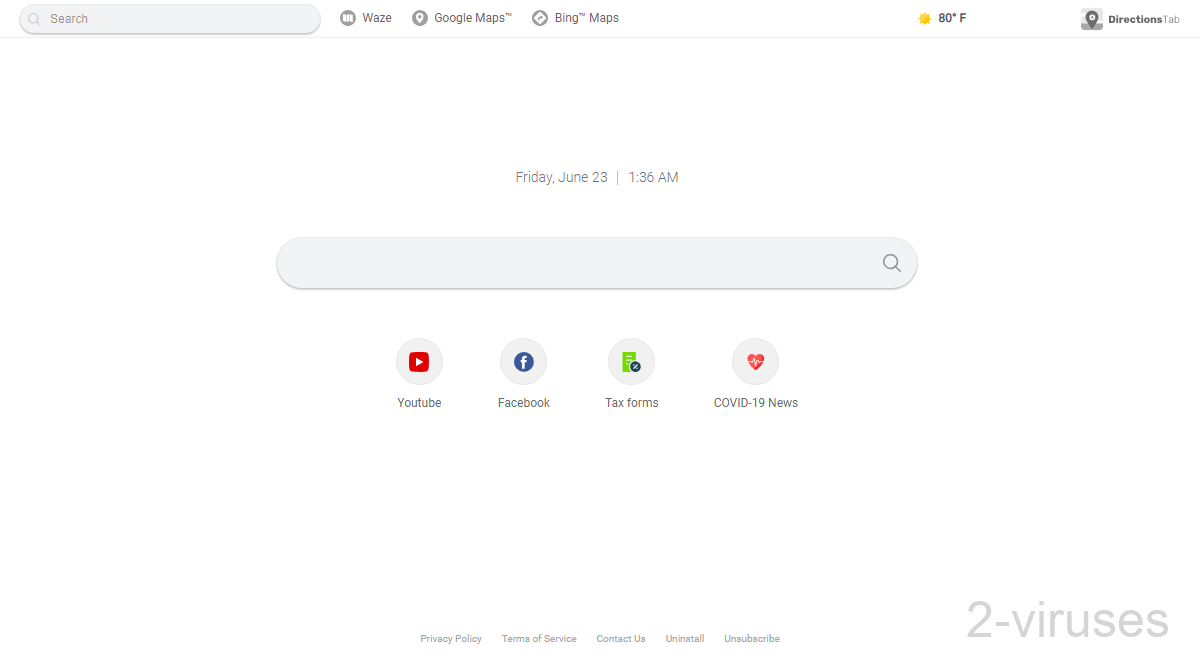Open the Terms of Service link
Viewport: 1200px width, 668px height.
pyautogui.click(x=539, y=638)
